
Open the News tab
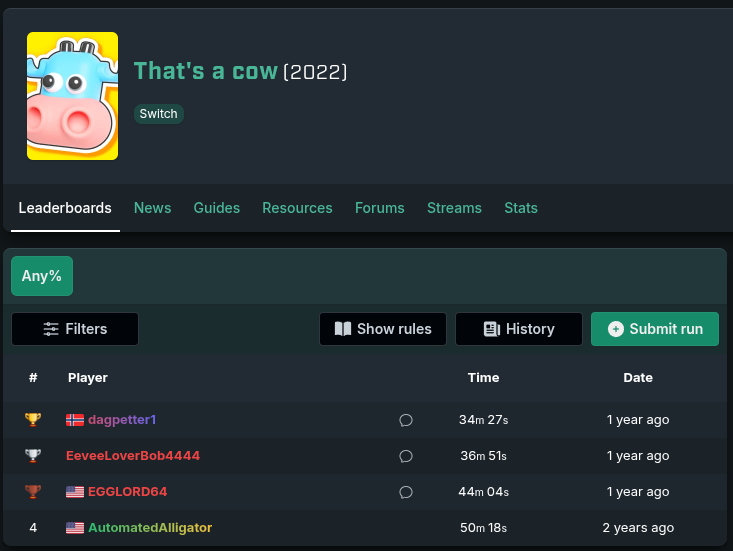click(152, 208)
